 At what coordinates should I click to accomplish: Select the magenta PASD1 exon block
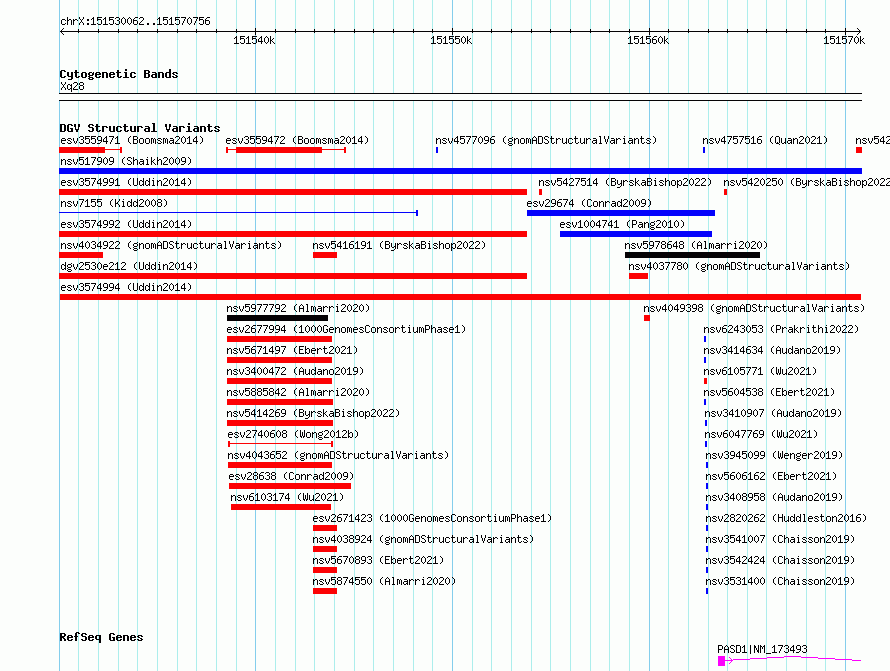coord(721,661)
